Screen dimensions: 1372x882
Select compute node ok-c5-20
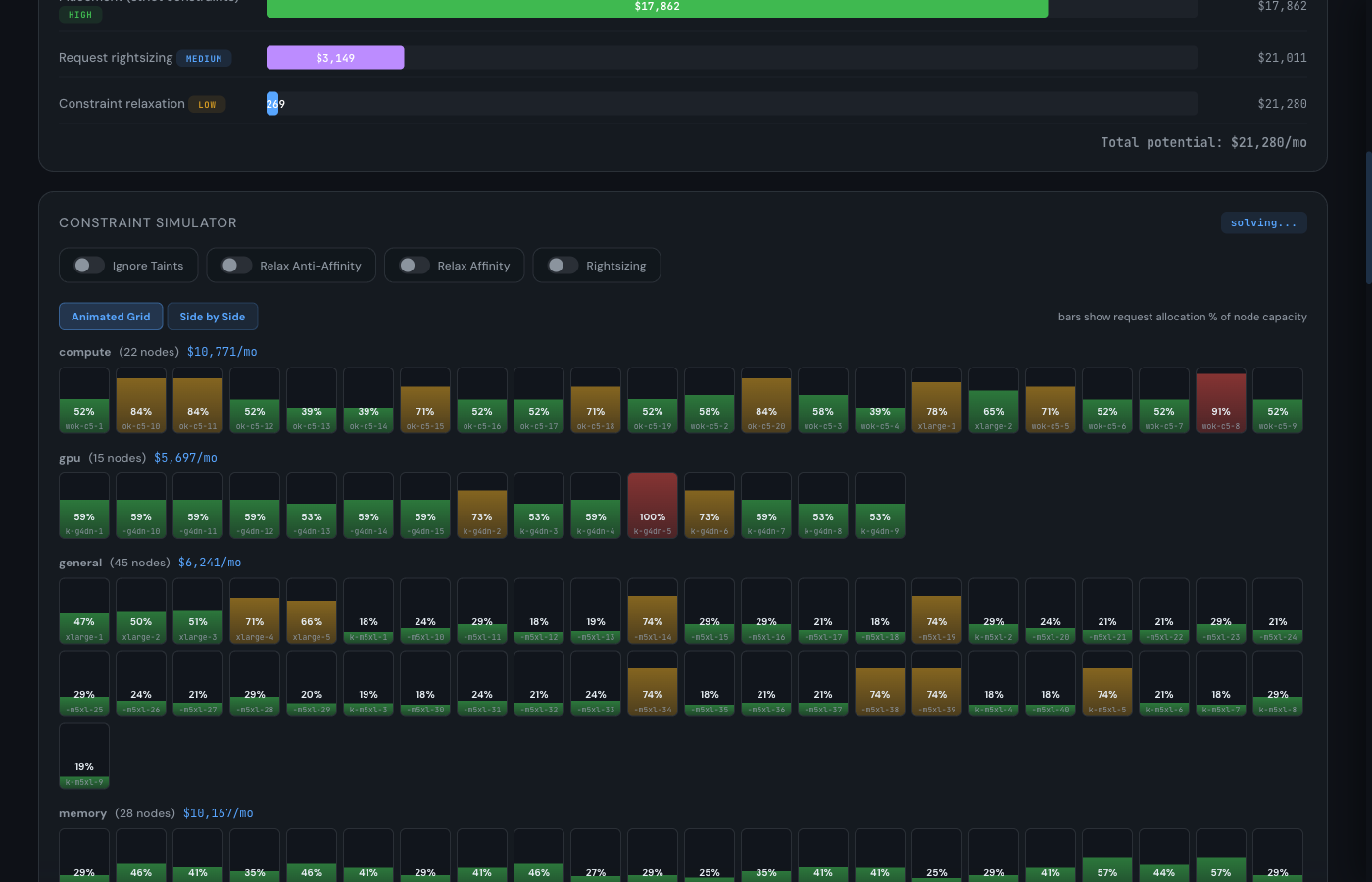tap(766, 400)
